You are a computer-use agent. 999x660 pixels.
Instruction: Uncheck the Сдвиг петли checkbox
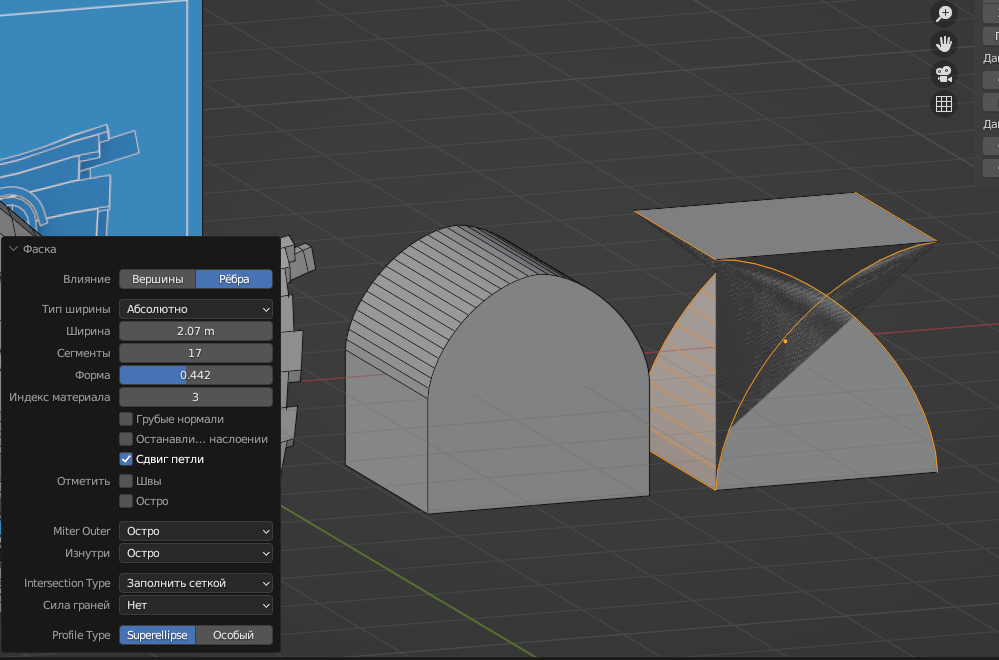click(x=126, y=459)
